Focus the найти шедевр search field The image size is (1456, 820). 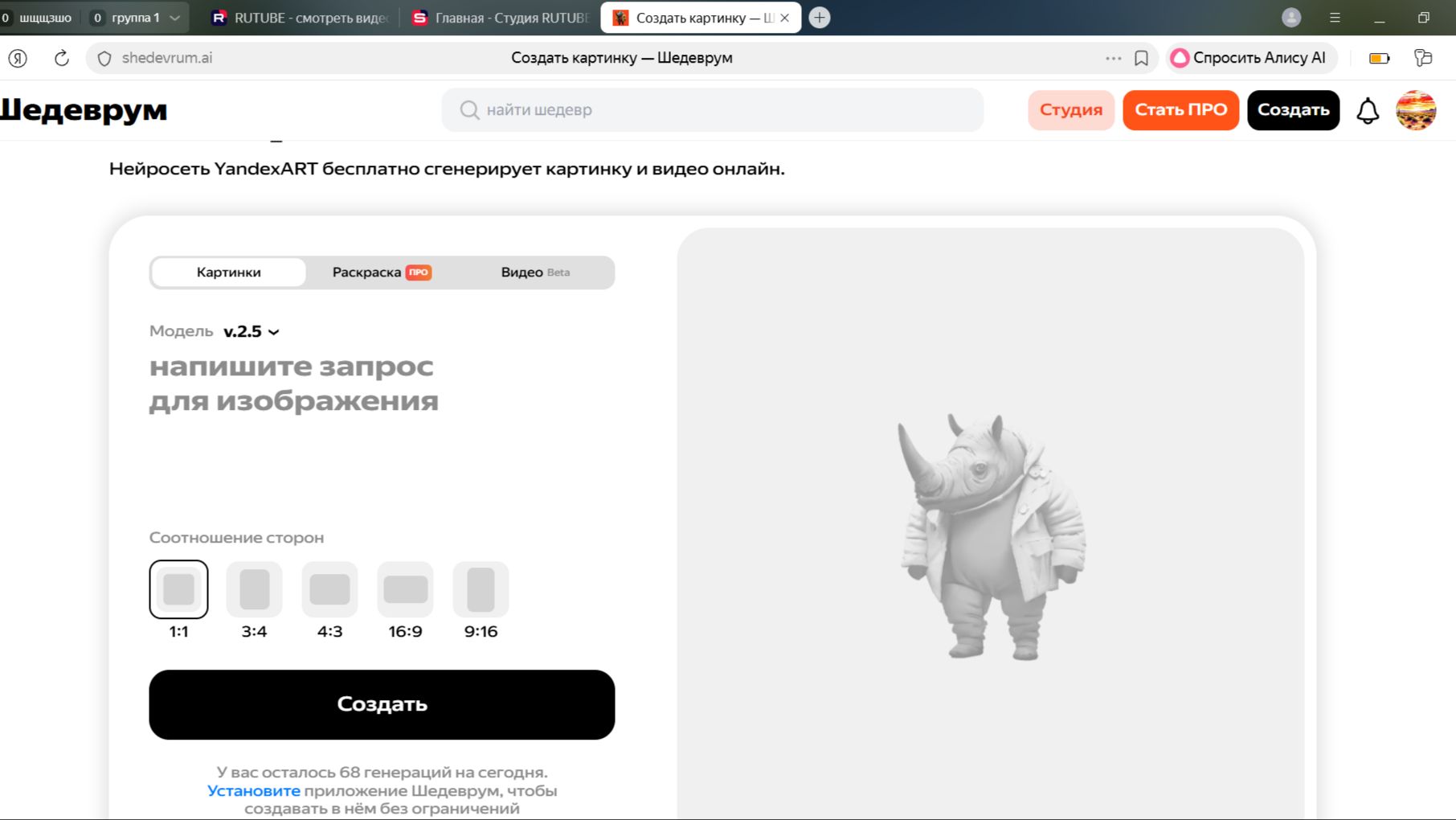713,110
